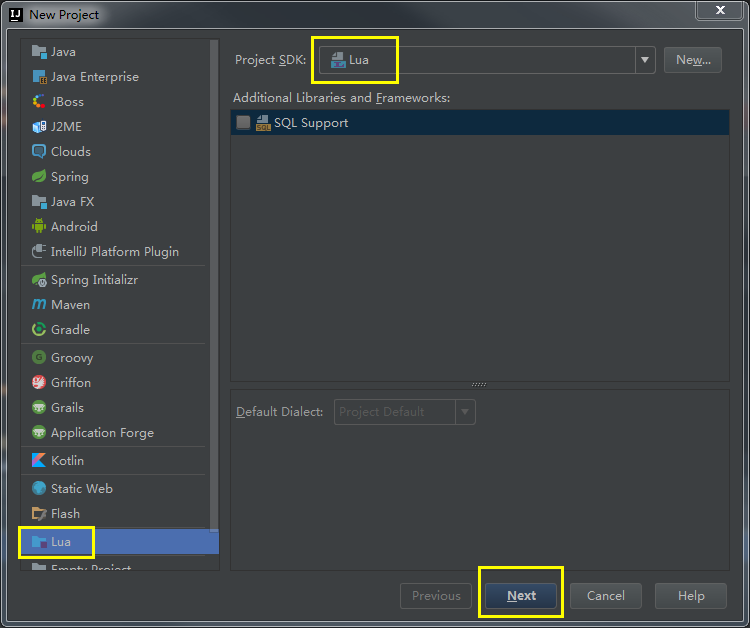Click the JBoss icon in the list
The height and width of the screenshot is (628, 750).
pyautogui.click(x=39, y=101)
